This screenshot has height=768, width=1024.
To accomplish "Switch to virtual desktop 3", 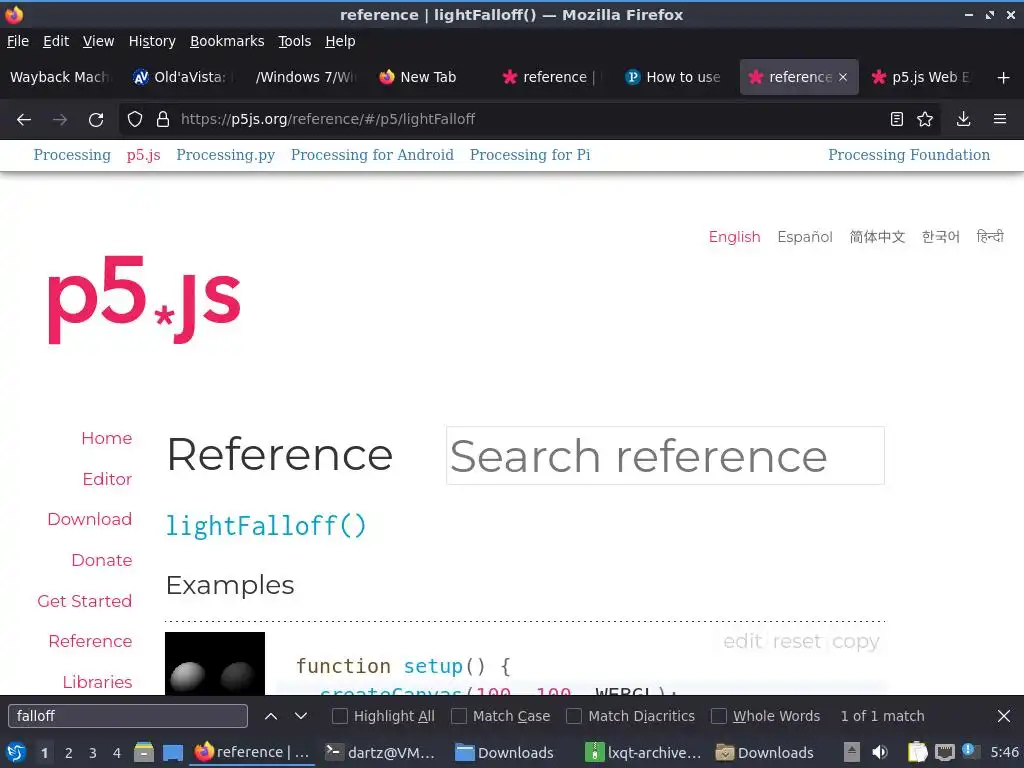I will pyautogui.click(x=93, y=753).
